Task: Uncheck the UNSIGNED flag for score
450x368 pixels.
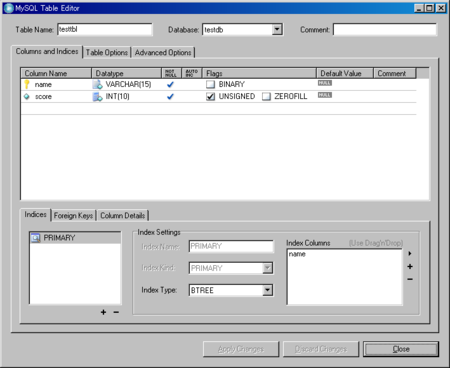Action: click(x=210, y=97)
